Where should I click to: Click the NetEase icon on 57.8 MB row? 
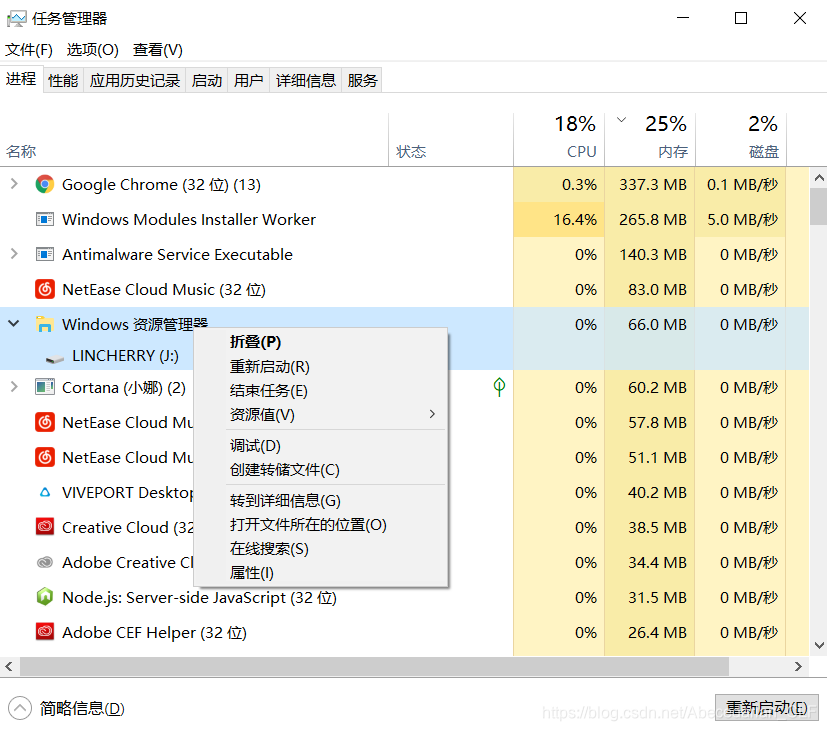click(x=45, y=422)
